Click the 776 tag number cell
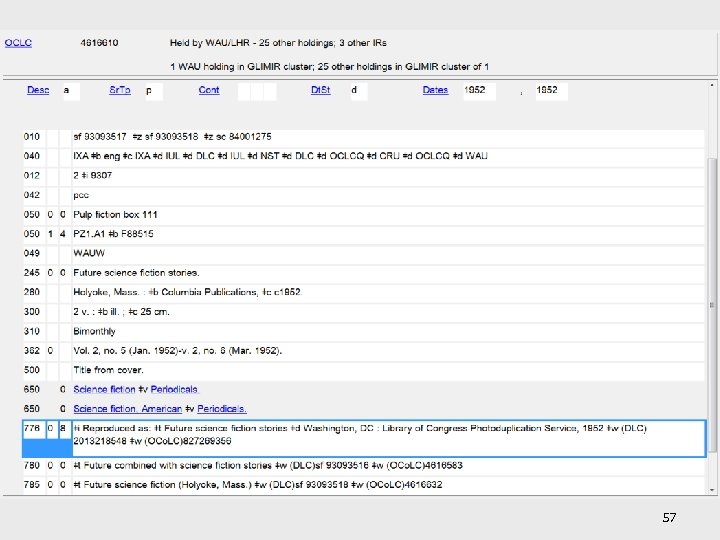 (x=32, y=428)
